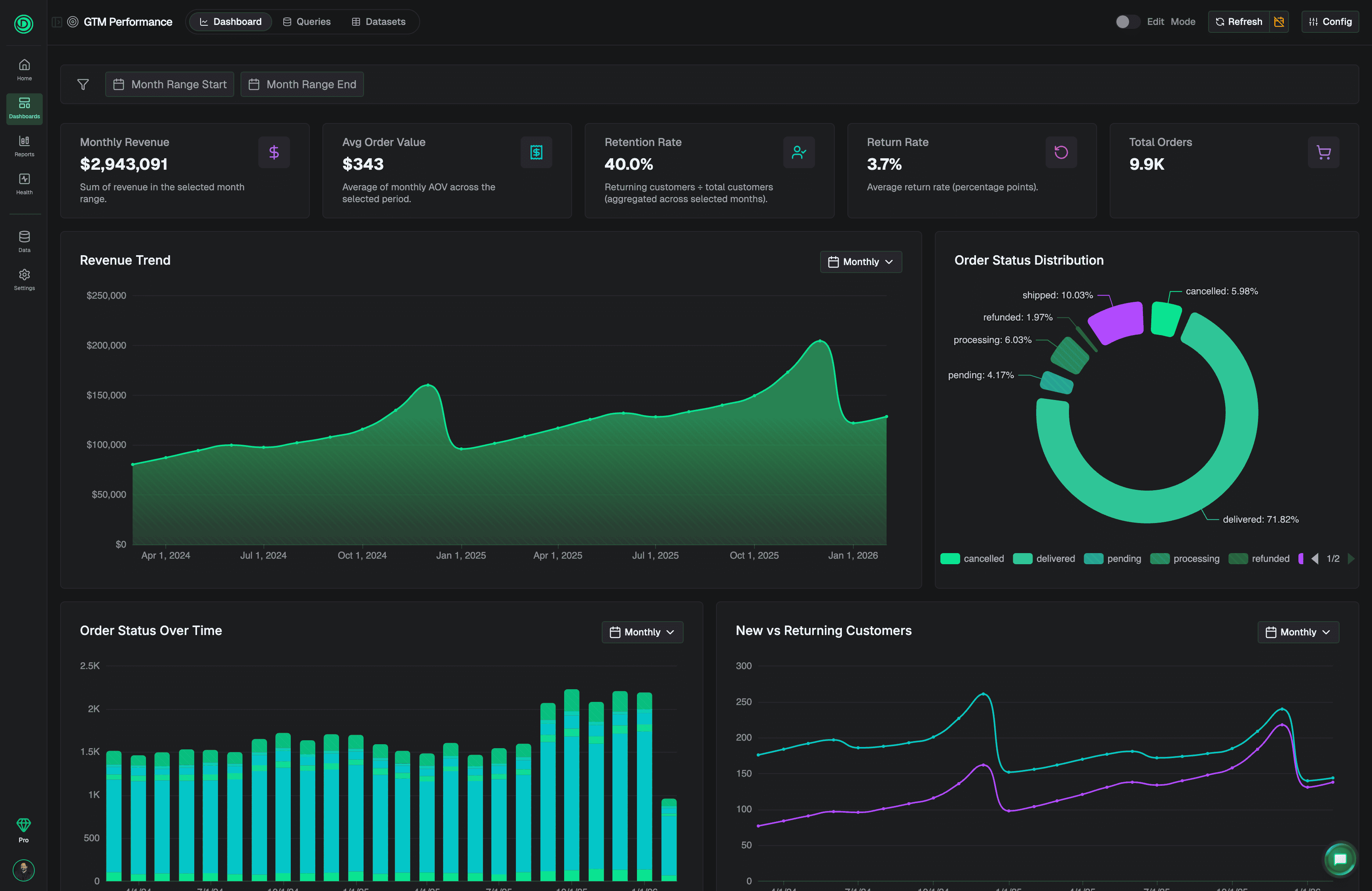Open Order Status Over Time Monthly dropdown

click(642, 632)
